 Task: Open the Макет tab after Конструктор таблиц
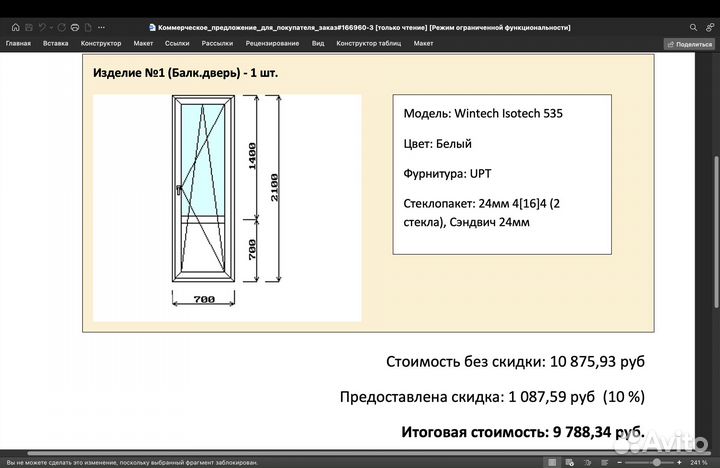[x=423, y=43]
